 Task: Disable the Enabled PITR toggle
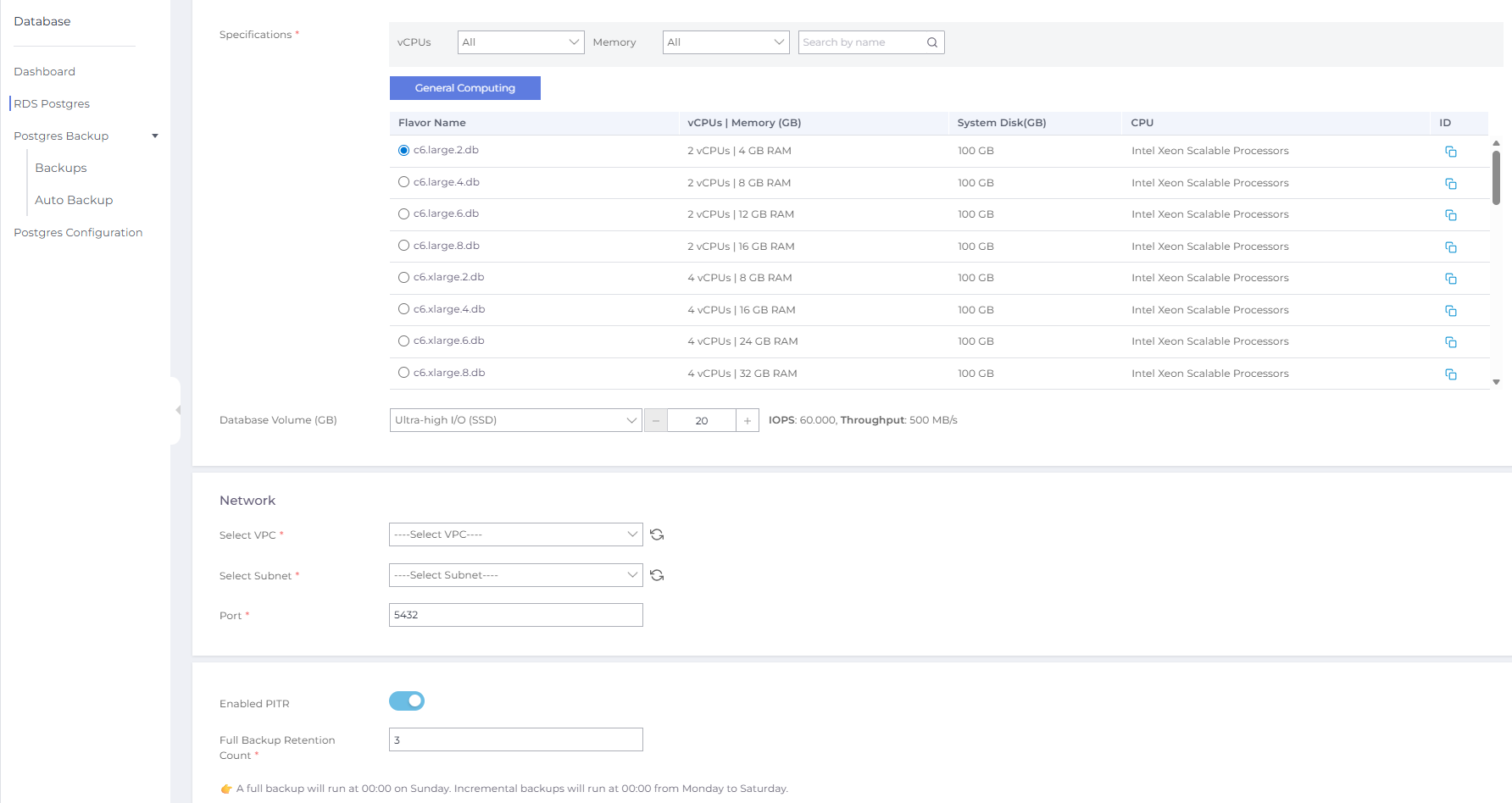[x=407, y=701]
